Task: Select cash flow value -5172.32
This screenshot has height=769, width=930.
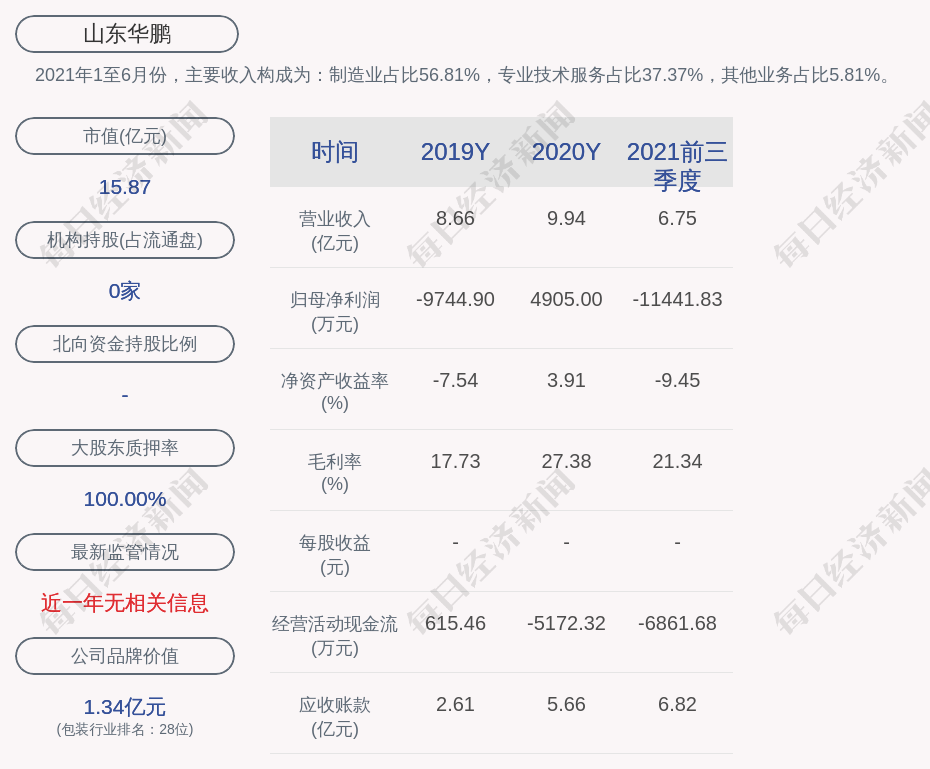Action: [566, 624]
